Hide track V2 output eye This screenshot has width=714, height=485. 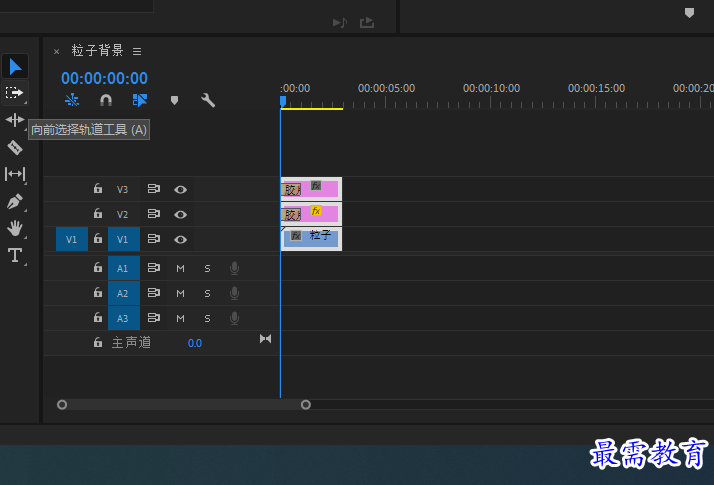(180, 214)
